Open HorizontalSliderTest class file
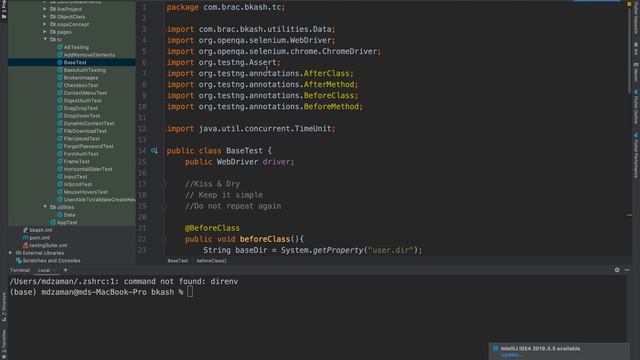The height and width of the screenshot is (360, 640). click(x=88, y=169)
